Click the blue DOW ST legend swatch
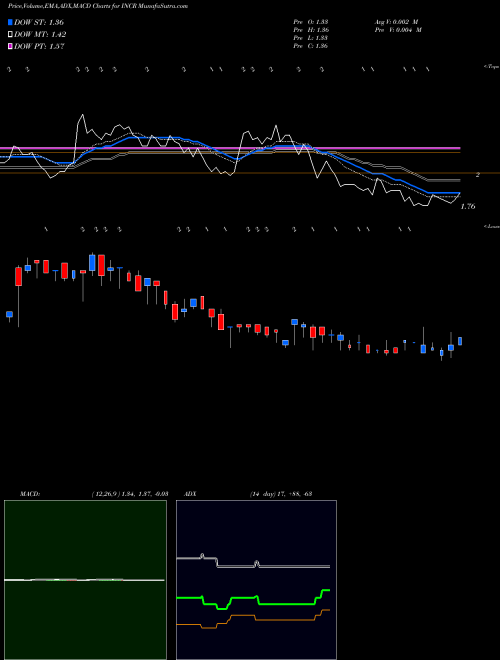 coord(10,22)
